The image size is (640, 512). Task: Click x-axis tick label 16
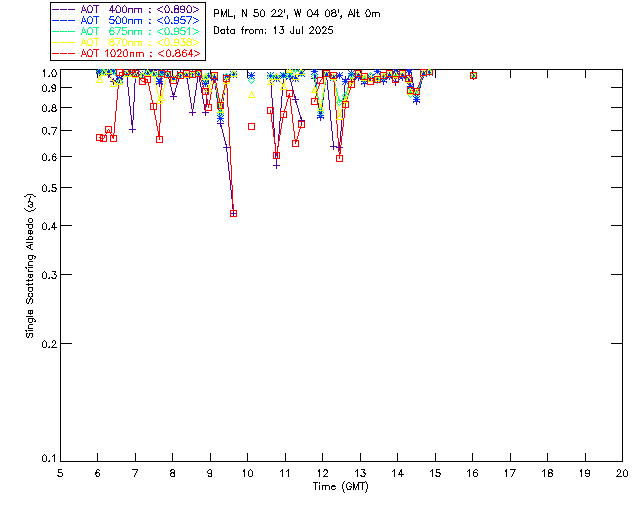(473, 474)
